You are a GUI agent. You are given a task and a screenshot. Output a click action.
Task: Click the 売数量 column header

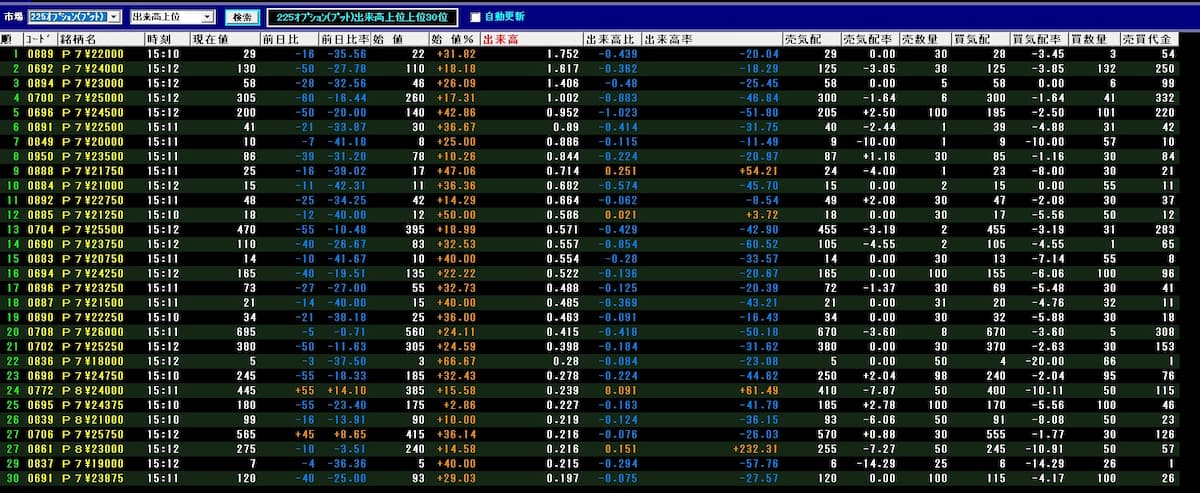click(x=918, y=39)
